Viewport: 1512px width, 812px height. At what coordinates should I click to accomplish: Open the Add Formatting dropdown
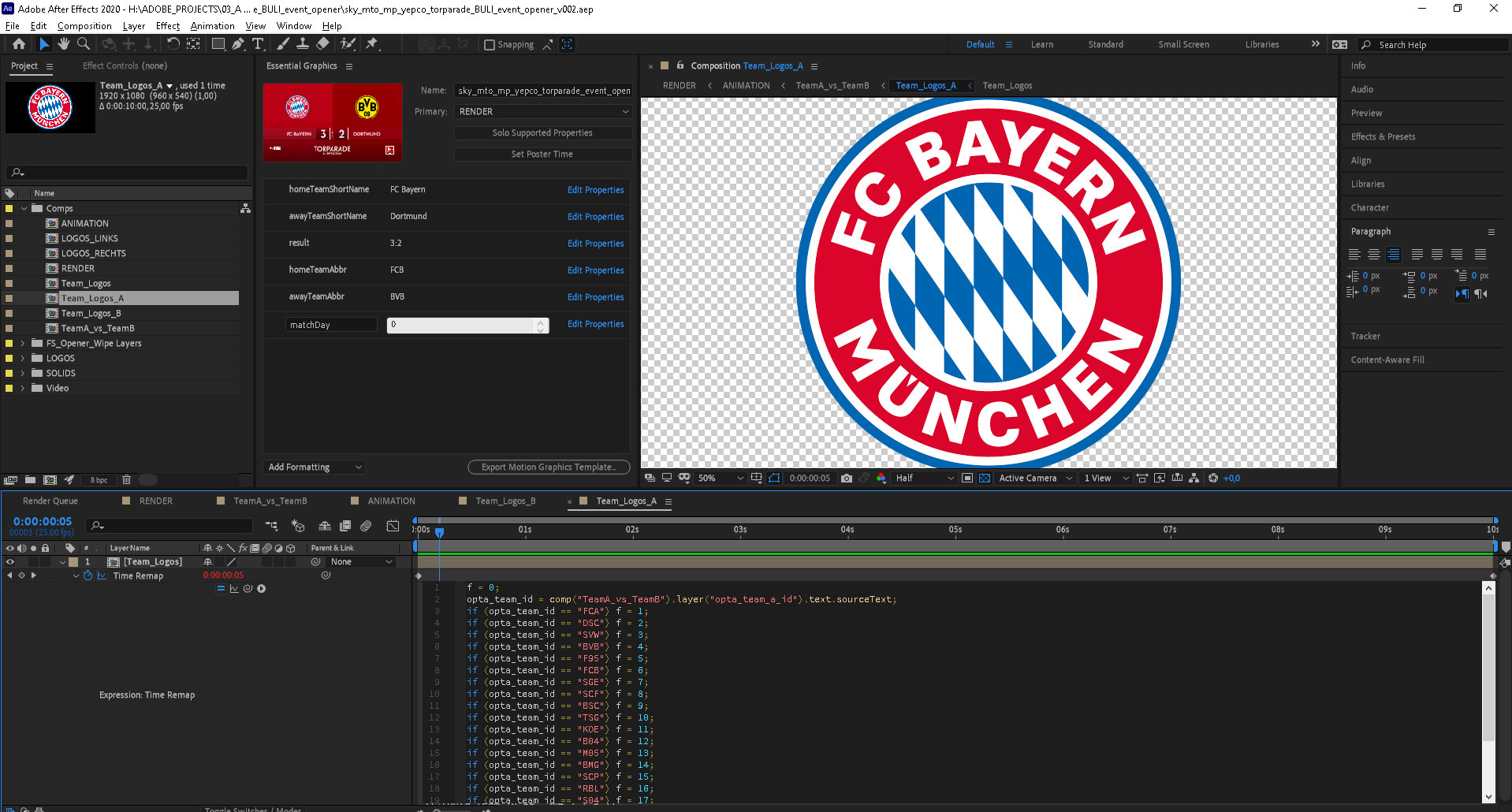315,467
